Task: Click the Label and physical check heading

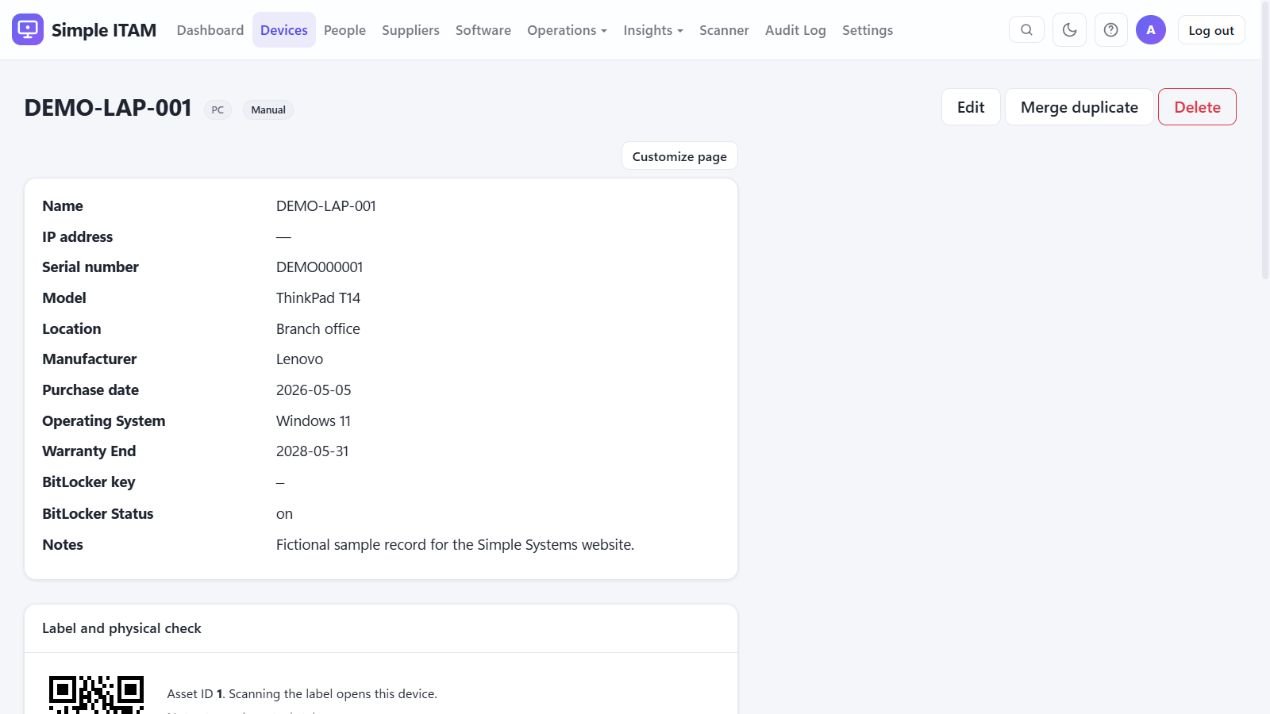Action: click(x=122, y=628)
